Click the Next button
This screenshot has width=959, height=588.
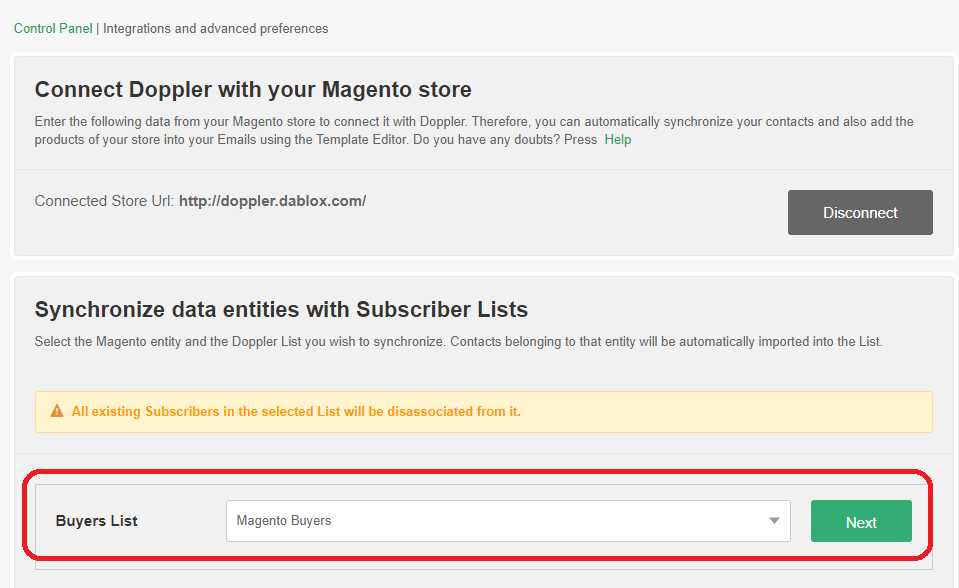[861, 521]
